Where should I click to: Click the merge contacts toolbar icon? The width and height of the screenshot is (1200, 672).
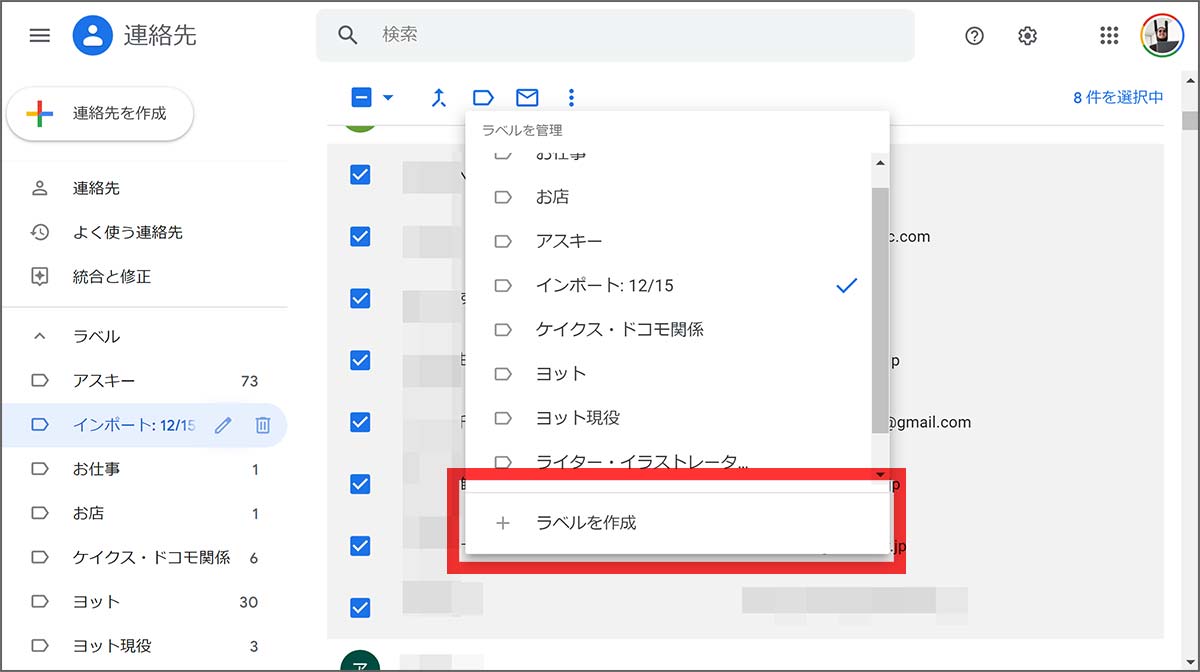point(438,97)
